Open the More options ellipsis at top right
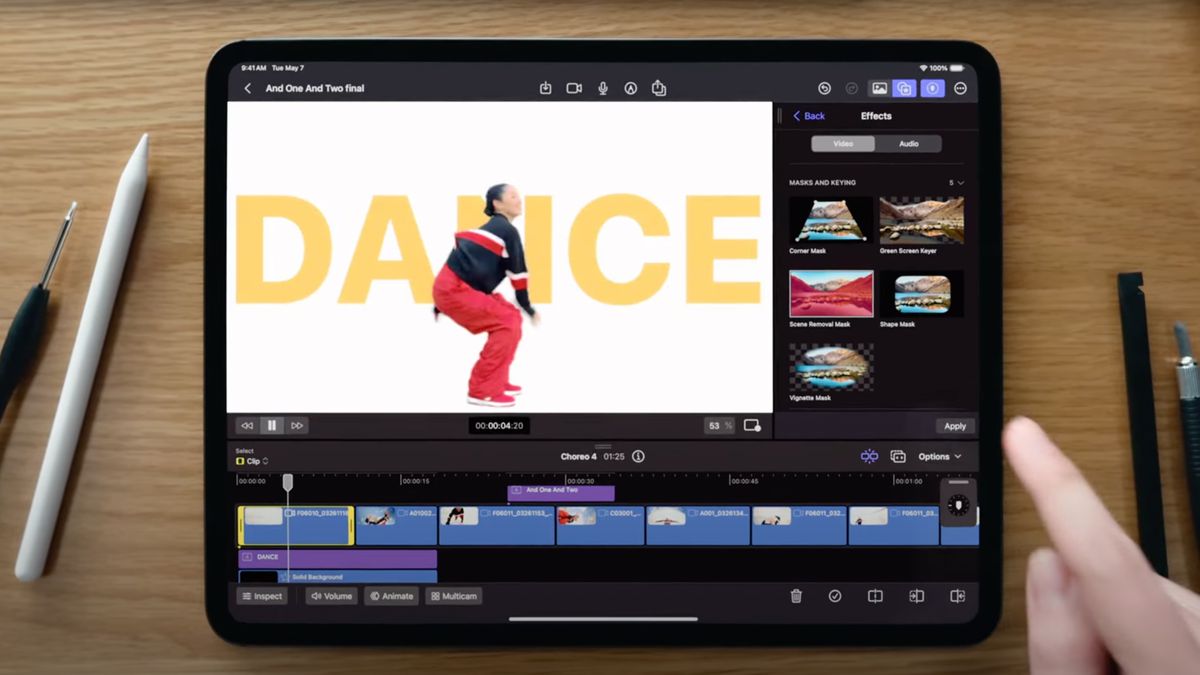 tap(960, 88)
